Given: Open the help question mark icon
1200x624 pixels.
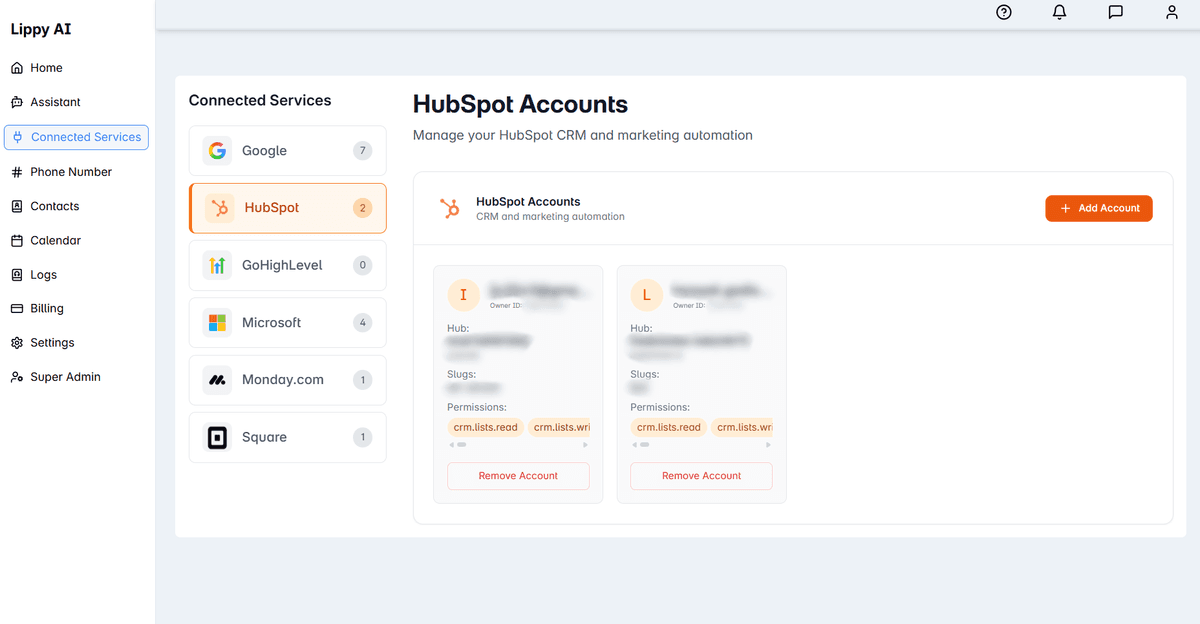Looking at the screenshot, I should [1003, 13].
